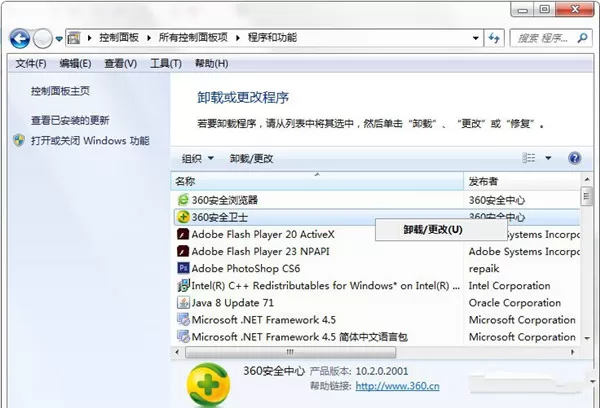The width and height of the screenshot is (600, 408).
Task: Expand chevron before 所有控制面板项 breadcrumb
Action: (149, 38)
